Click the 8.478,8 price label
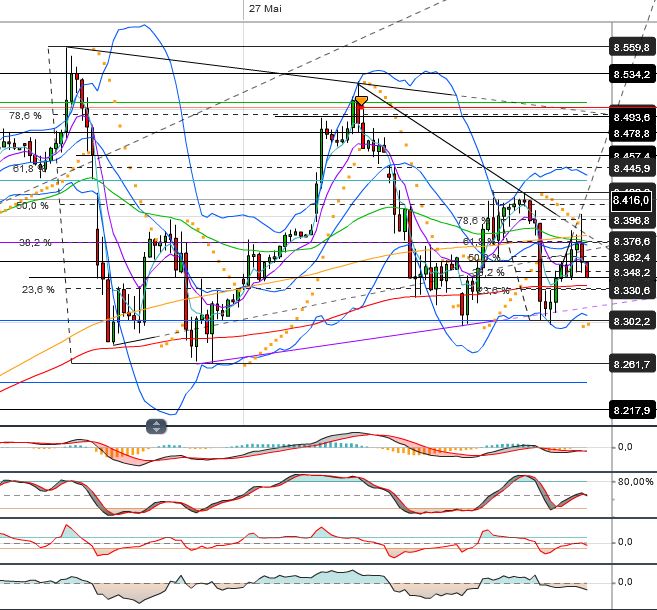 tap(632, 134)
